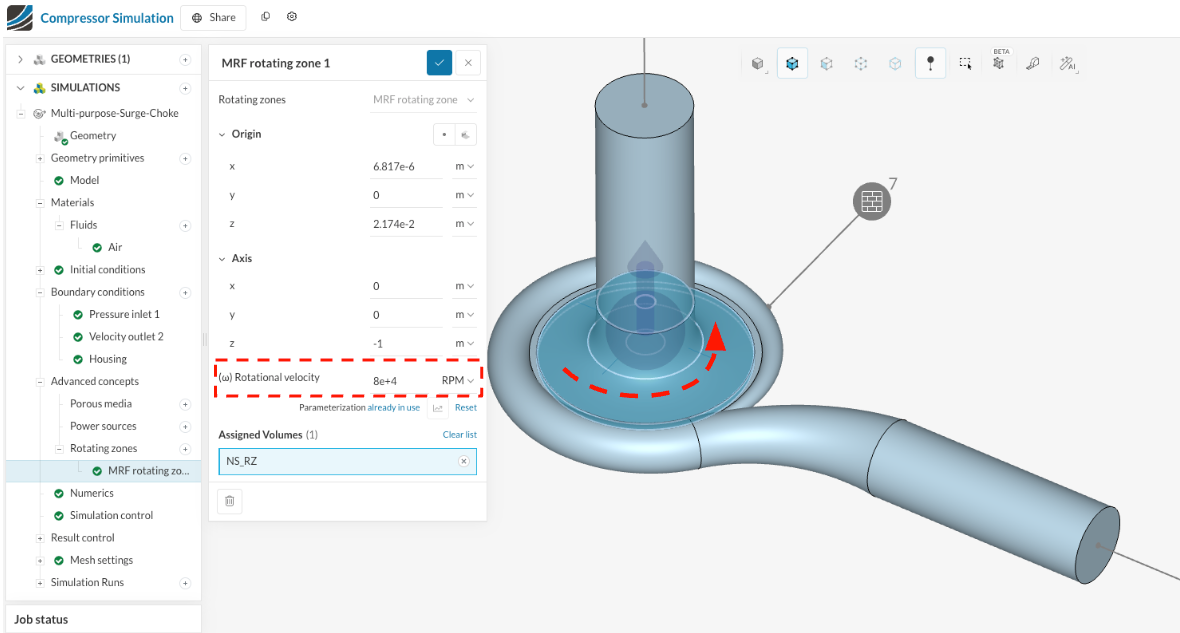Viewport: 1180px width, 633px height.
Task: Activate the box selection tool
Action: pos(965,64)
